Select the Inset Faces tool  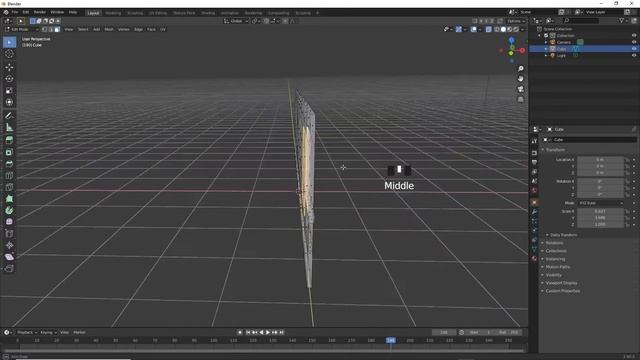point(9,152)
